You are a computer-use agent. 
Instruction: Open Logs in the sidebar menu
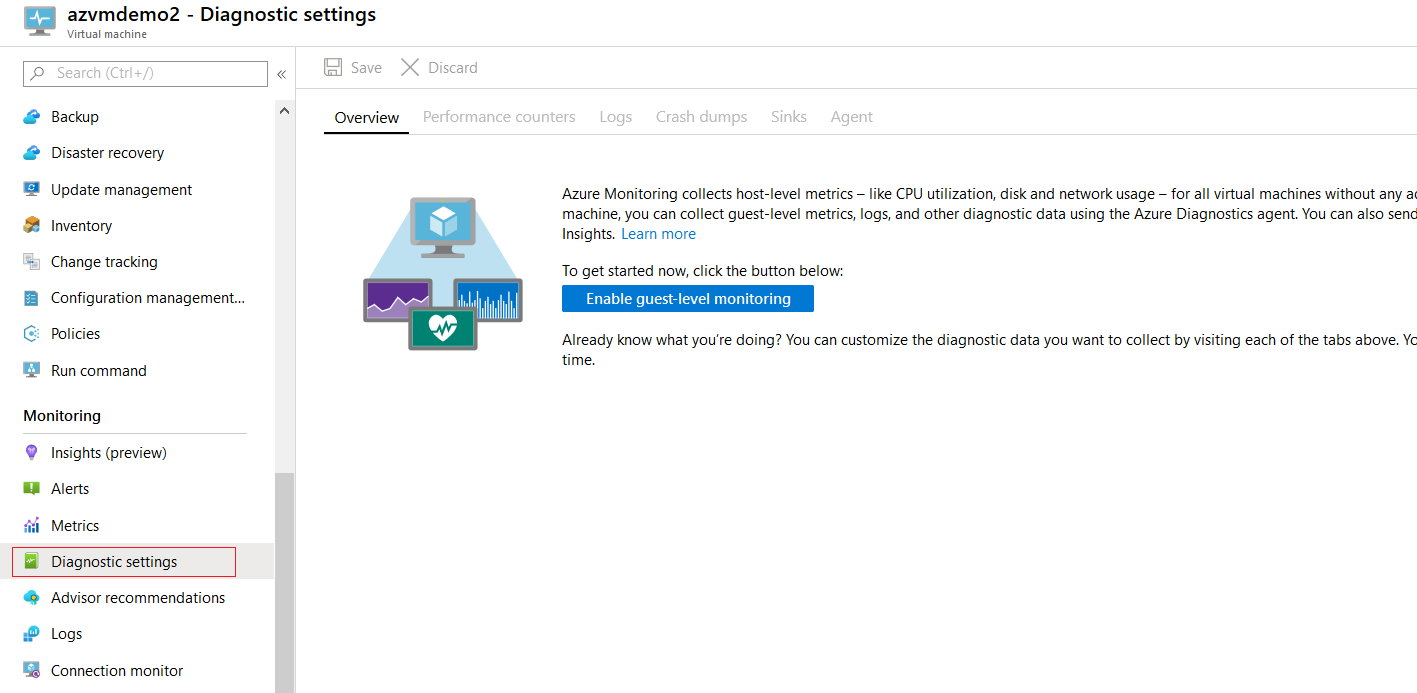click(67, 634)
